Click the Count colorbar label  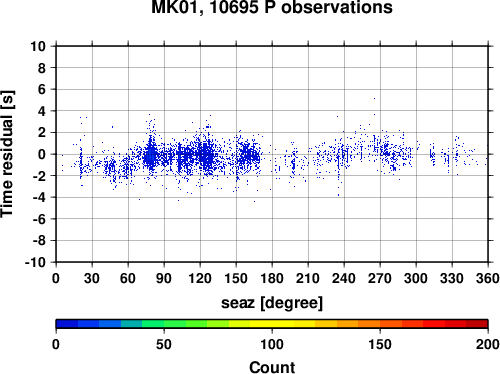272,367
